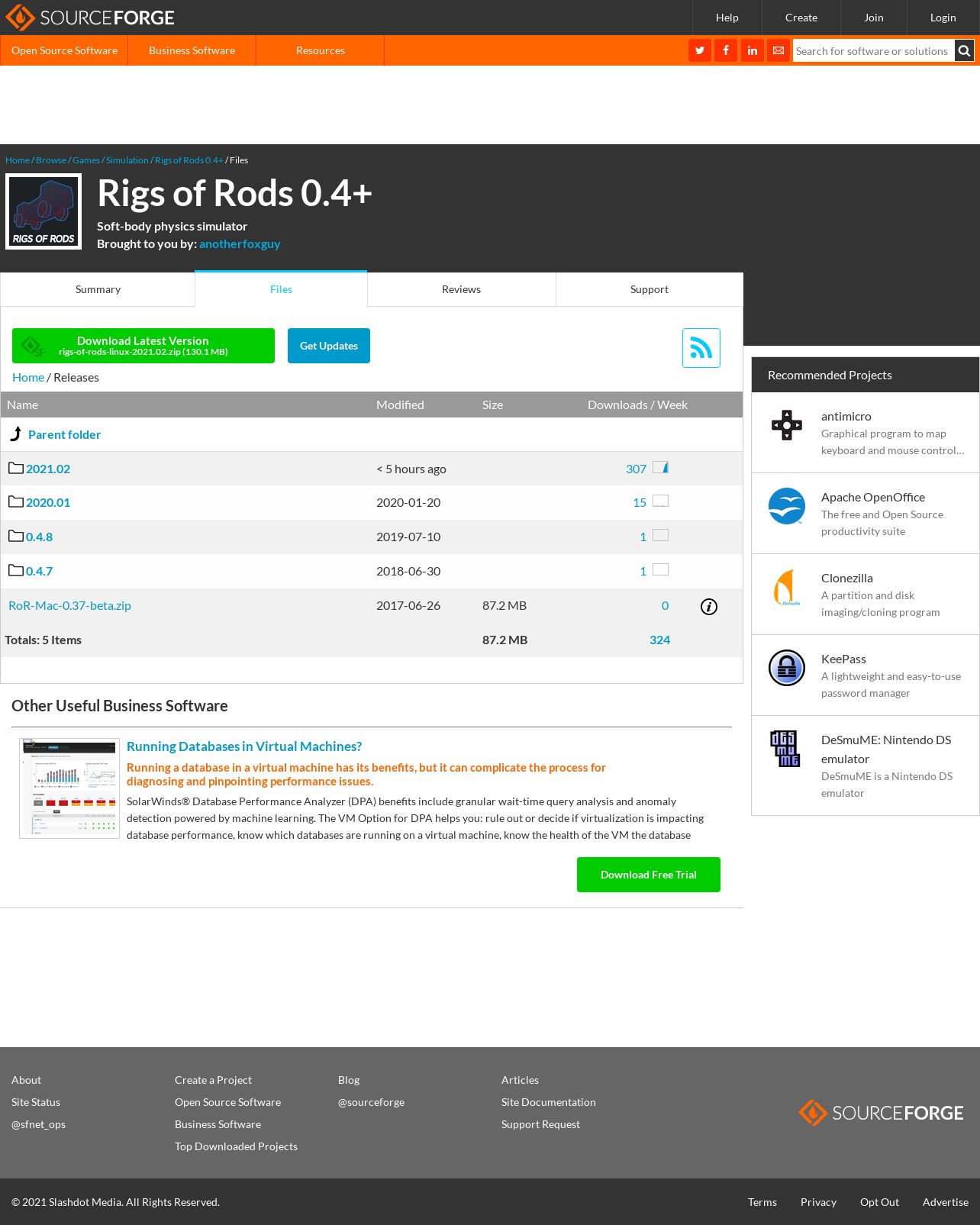Click the email envelope icon
Viewport: 980px width, 1225px height.
pyautogui.click(x=779, y=50)
